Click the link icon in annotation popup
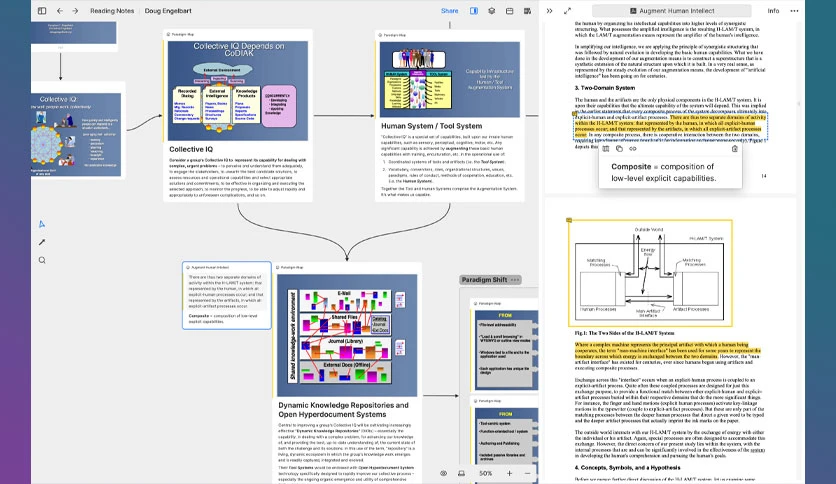836x484 pixels. (x=633, y=149)
